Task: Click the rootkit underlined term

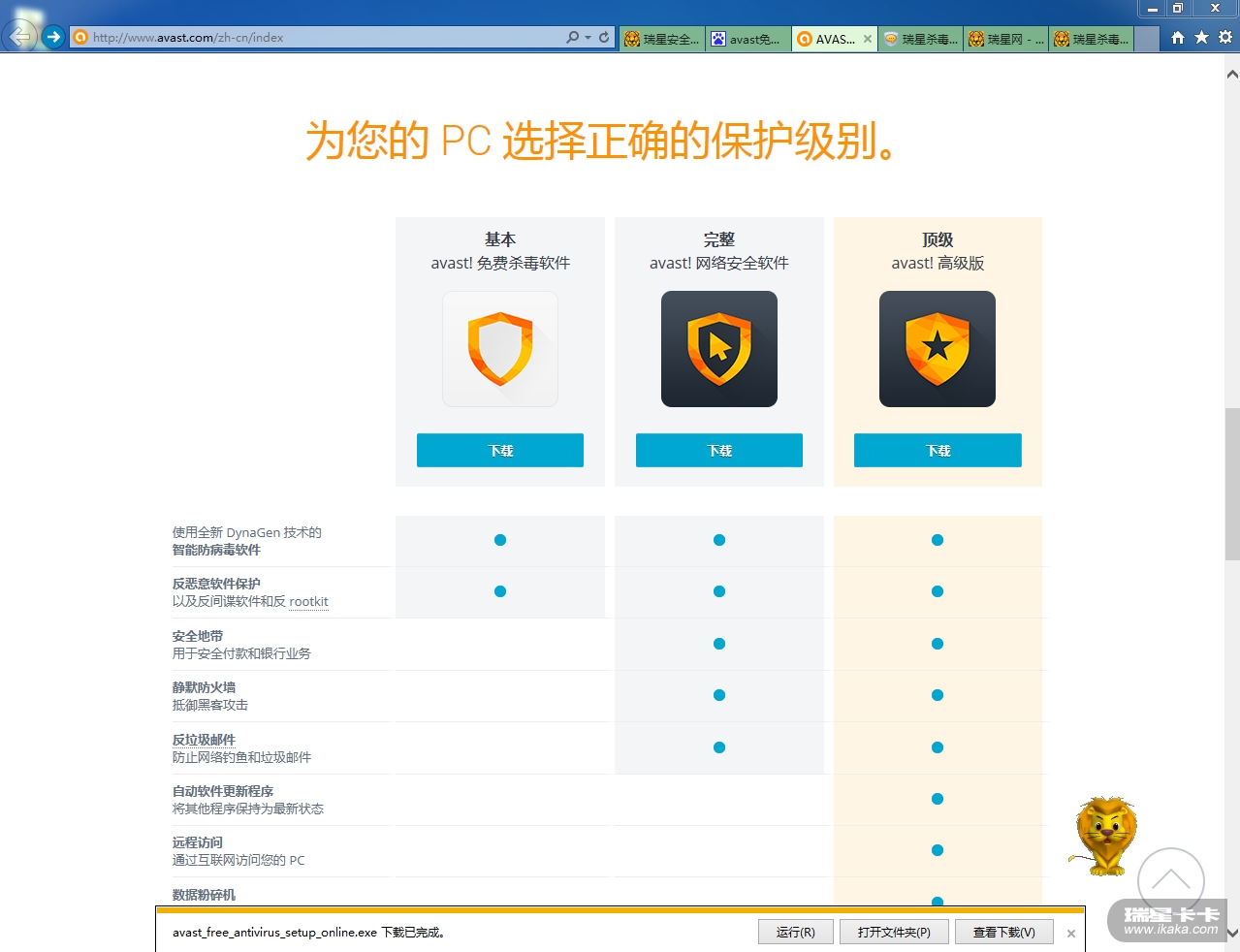Action: point(308,601)
